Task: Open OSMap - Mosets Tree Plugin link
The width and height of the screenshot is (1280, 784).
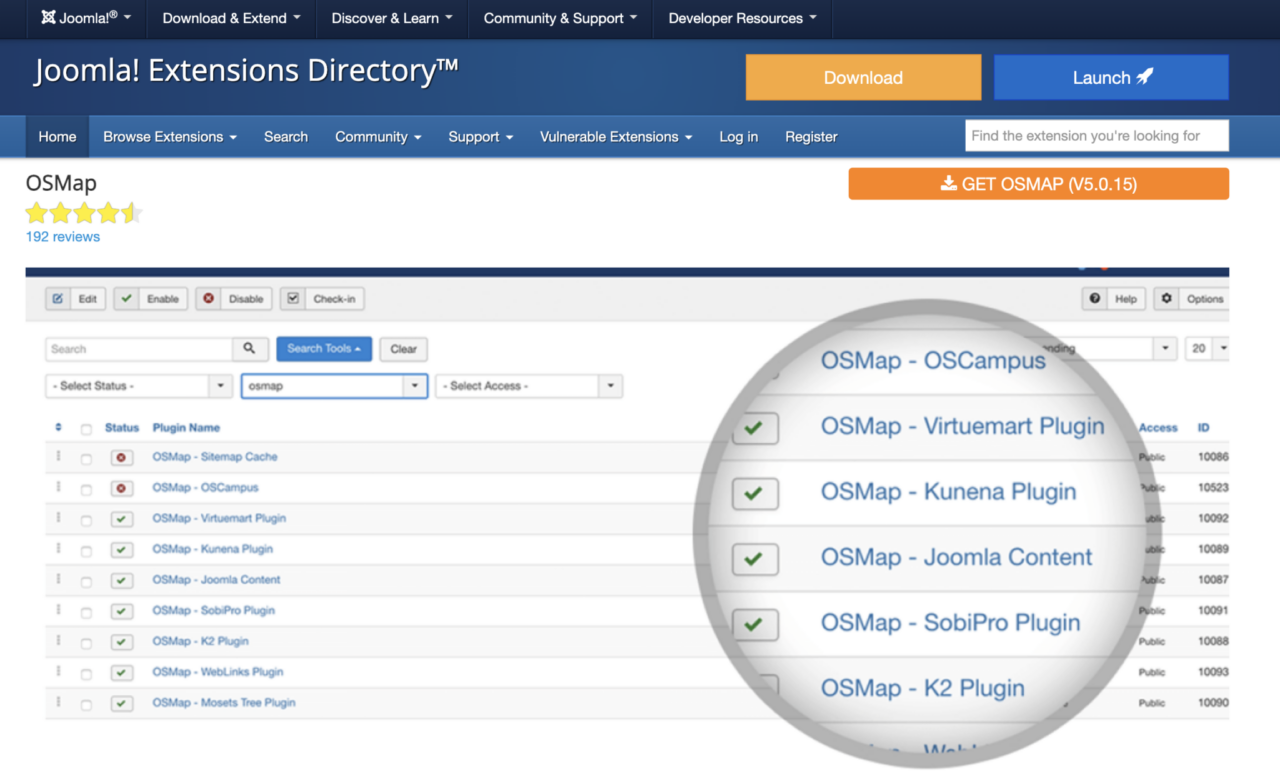Action: (224, 703)
